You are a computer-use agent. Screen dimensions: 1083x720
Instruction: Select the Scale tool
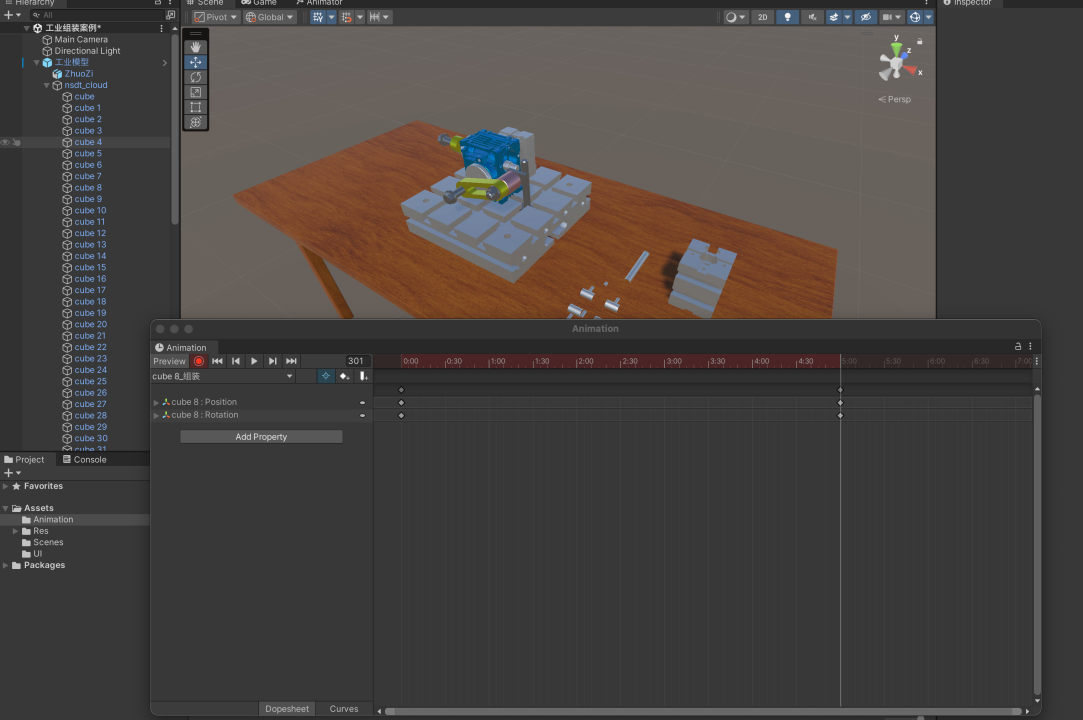coord(195,92)
